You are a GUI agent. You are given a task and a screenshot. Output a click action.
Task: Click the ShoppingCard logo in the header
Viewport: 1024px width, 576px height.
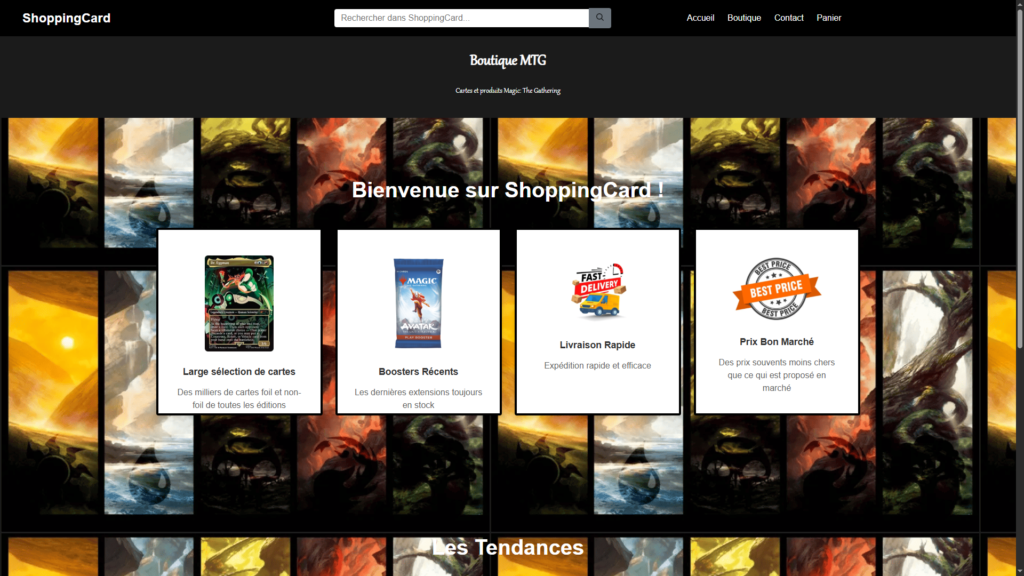tap(67, 18)
